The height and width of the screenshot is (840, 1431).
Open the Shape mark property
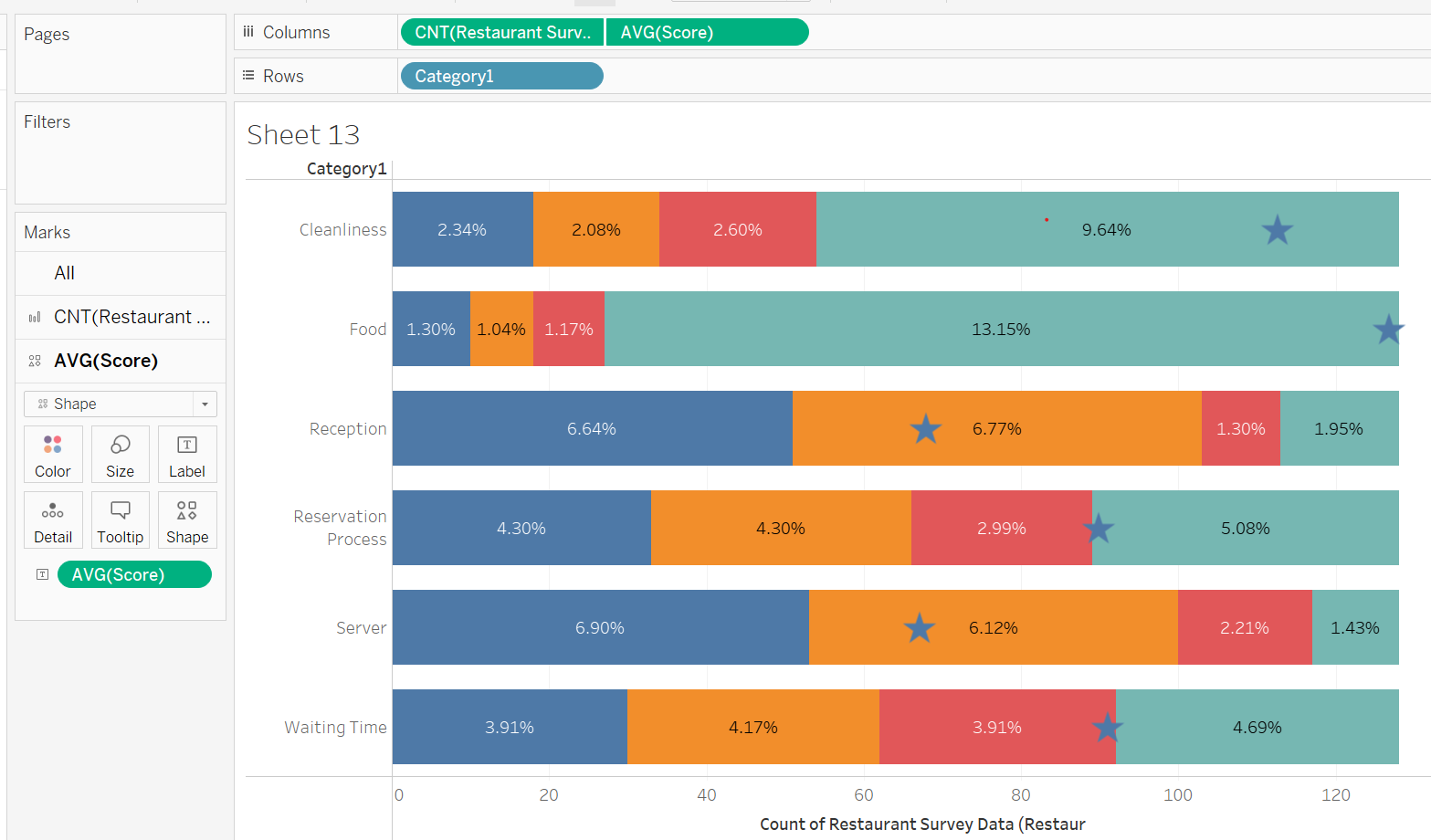(x=186, y=520)
